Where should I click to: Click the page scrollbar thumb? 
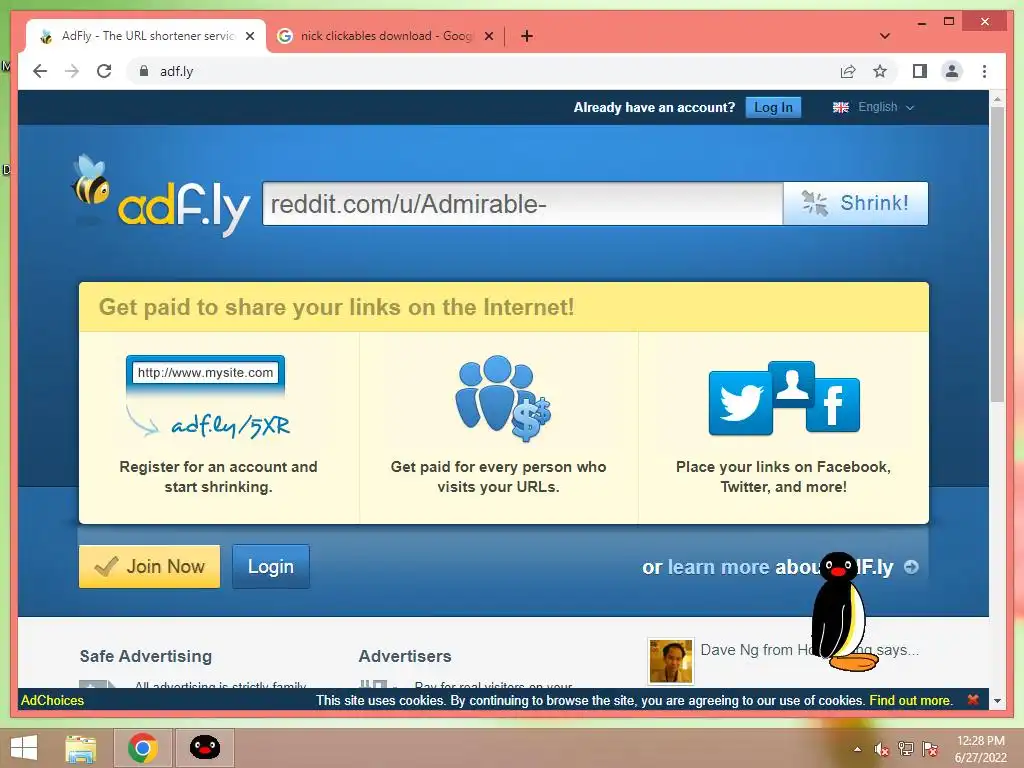[997, 255]
